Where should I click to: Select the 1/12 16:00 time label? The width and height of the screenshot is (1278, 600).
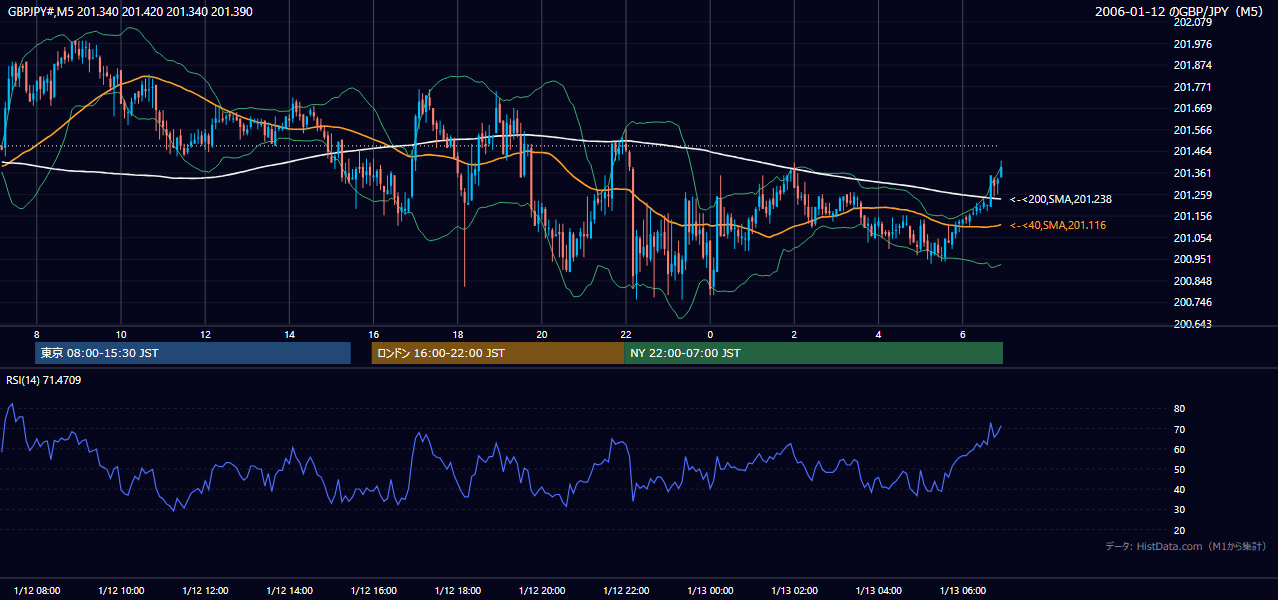375,590
